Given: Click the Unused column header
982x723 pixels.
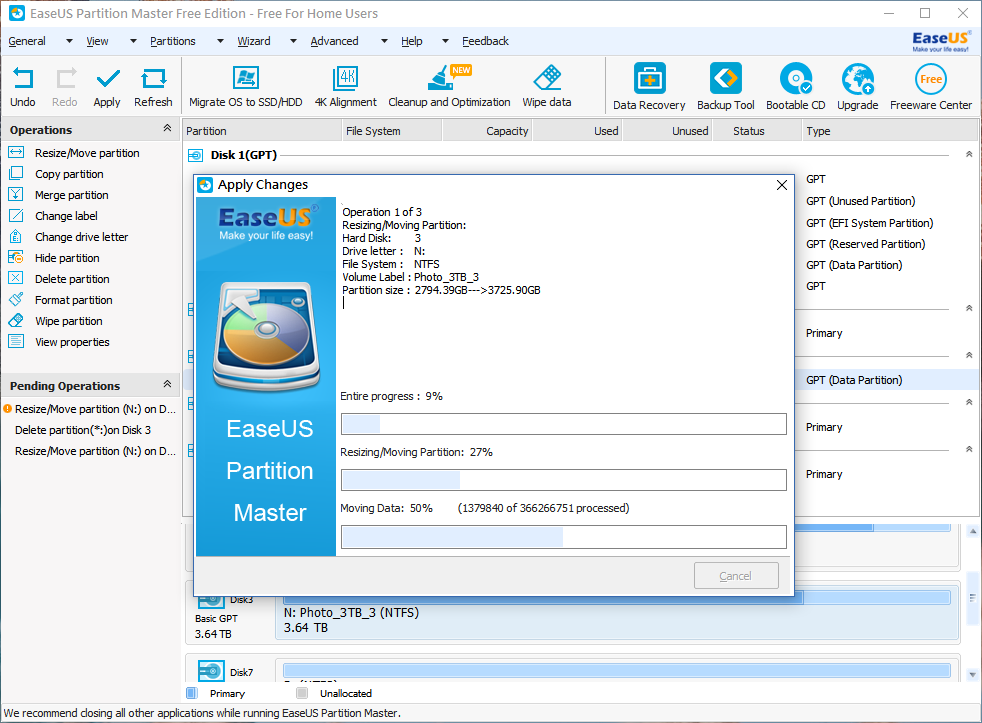Looking at the screenshot, I should [667, 131].
